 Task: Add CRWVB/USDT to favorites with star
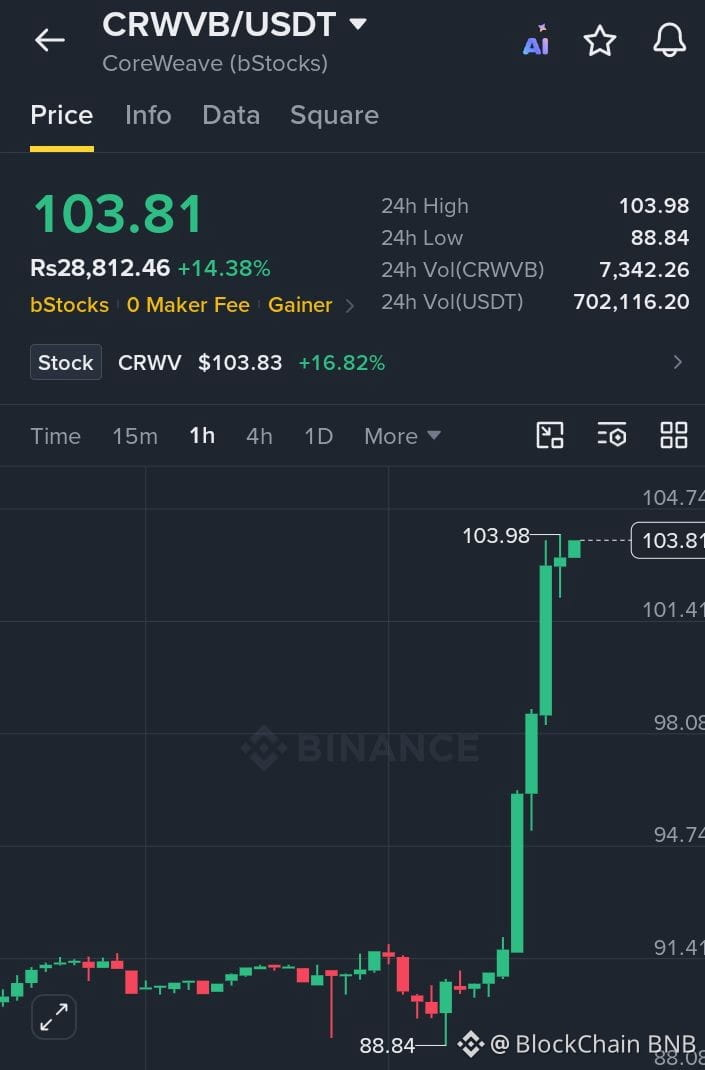tap(600, 40)
